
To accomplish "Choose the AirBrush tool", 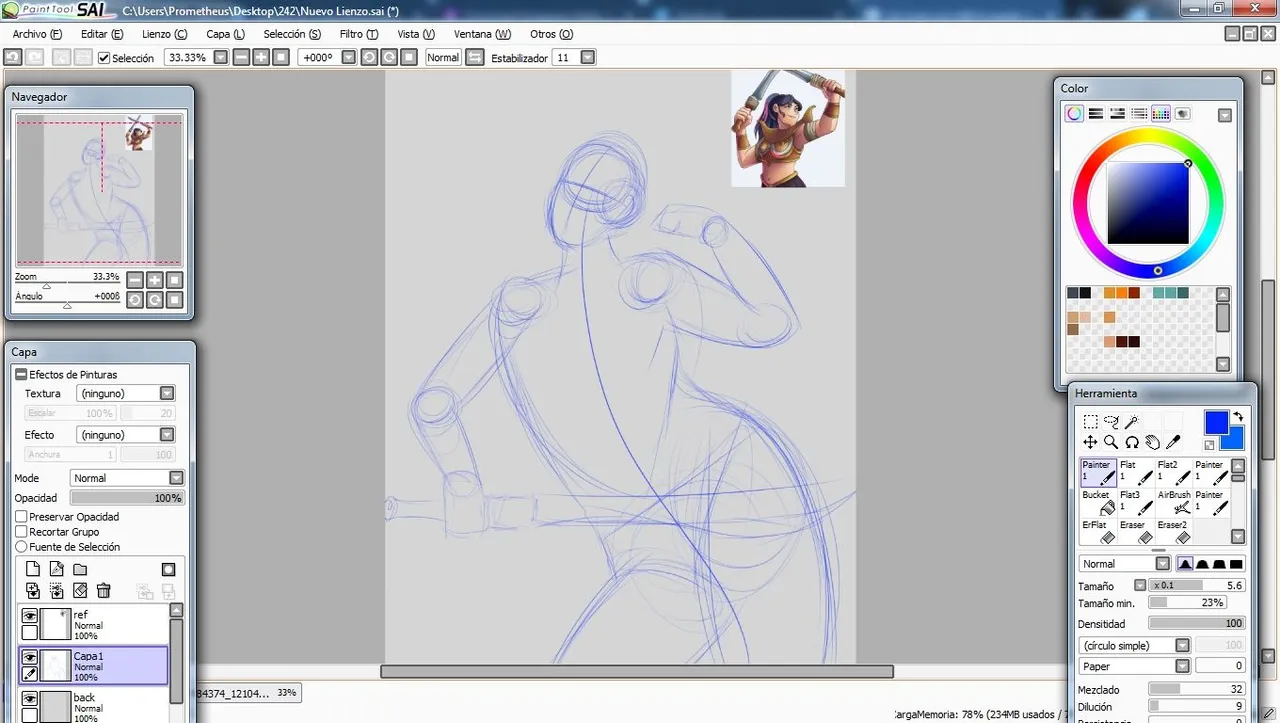I will pyautogui.click(x=1174, y=502).
